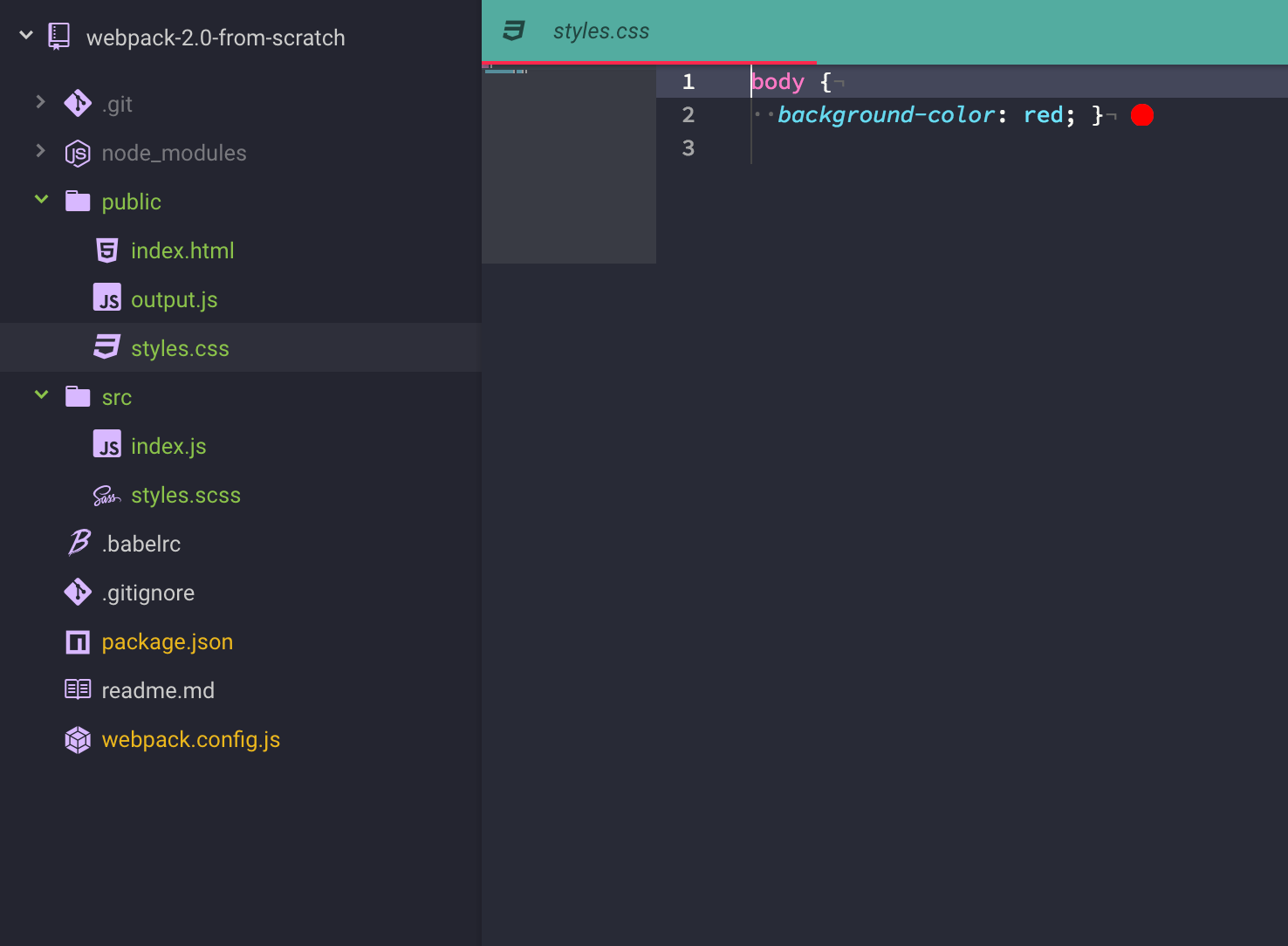Viewport: 1288px width, 946px height.
Task: Open readme.md from the tree
Action: (159, 689)
